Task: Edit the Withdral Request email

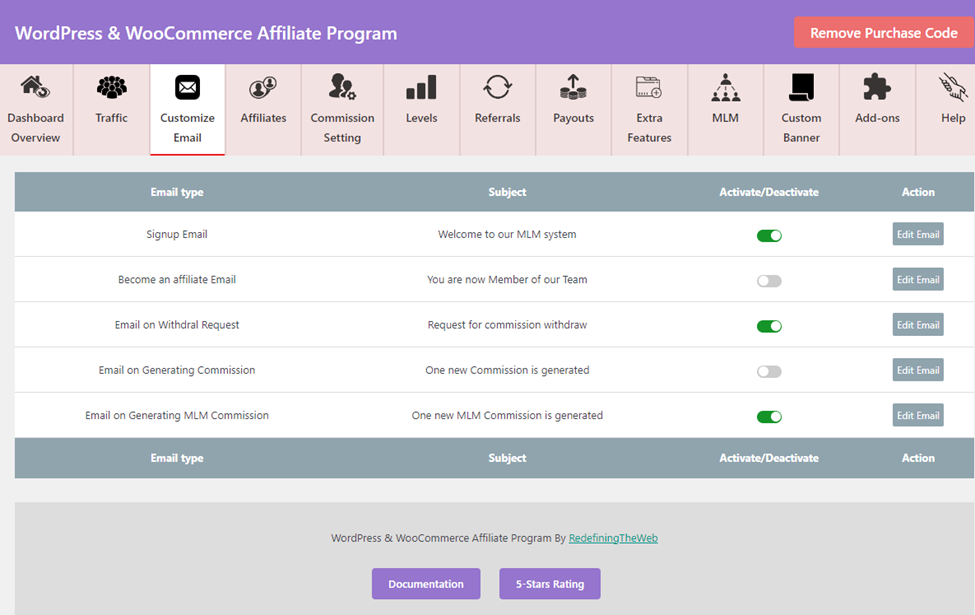Action: 918,325
